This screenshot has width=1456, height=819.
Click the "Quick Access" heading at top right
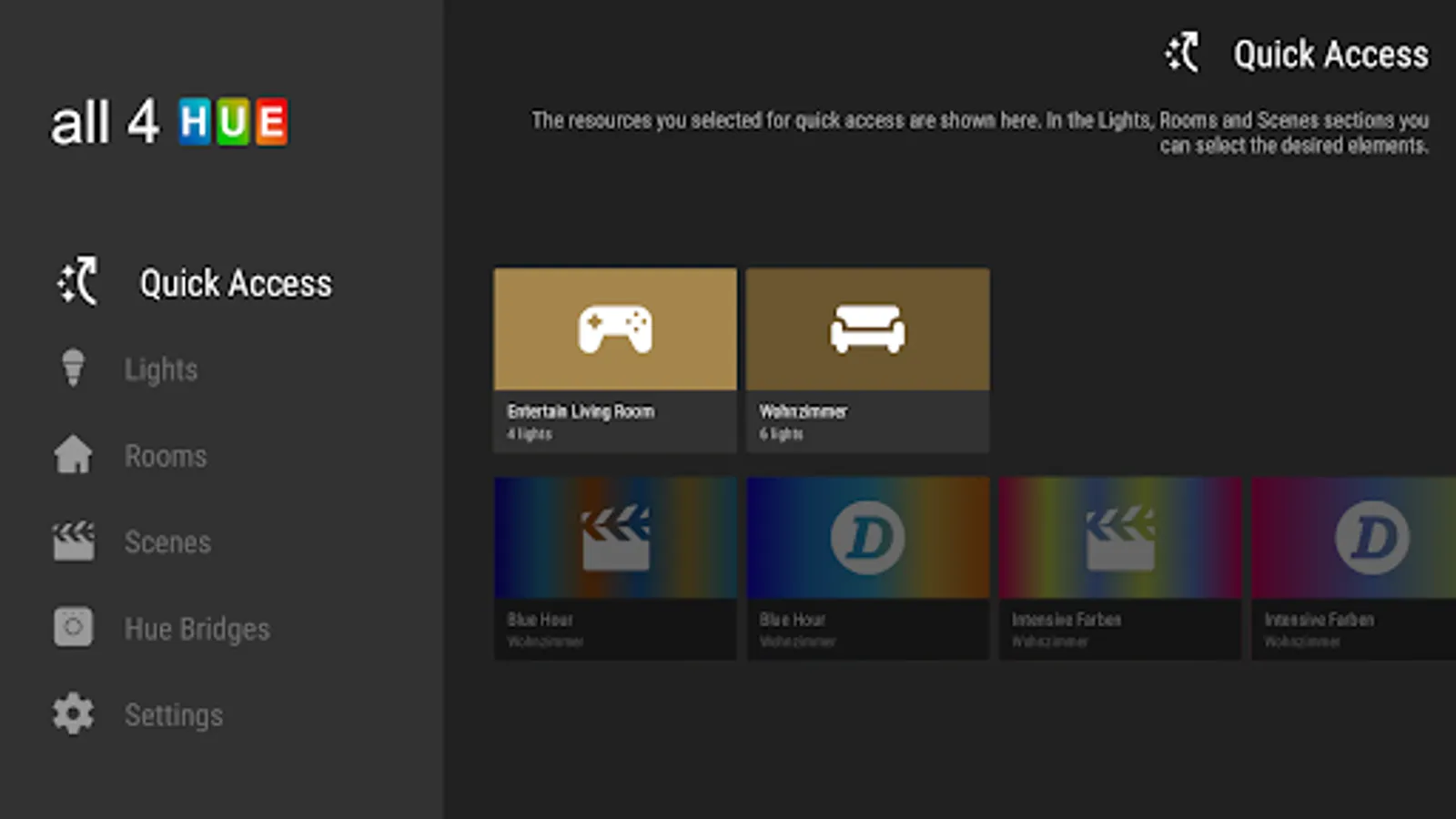coord(1330,55)
